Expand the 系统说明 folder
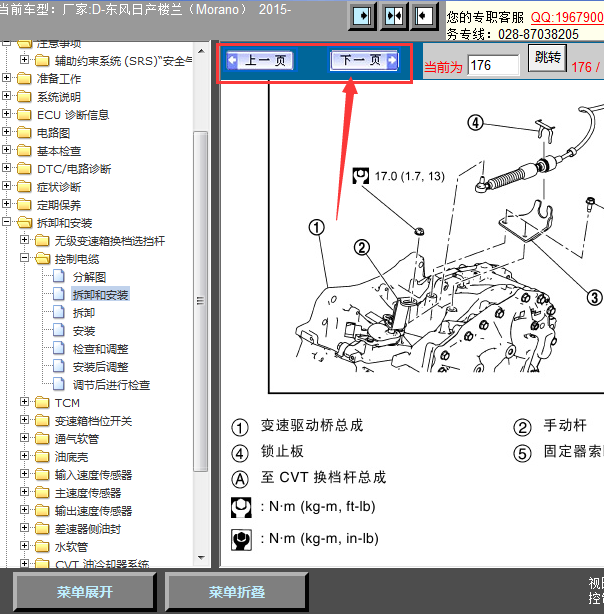This screenshot has width=604, height=614. click(6, 96)
